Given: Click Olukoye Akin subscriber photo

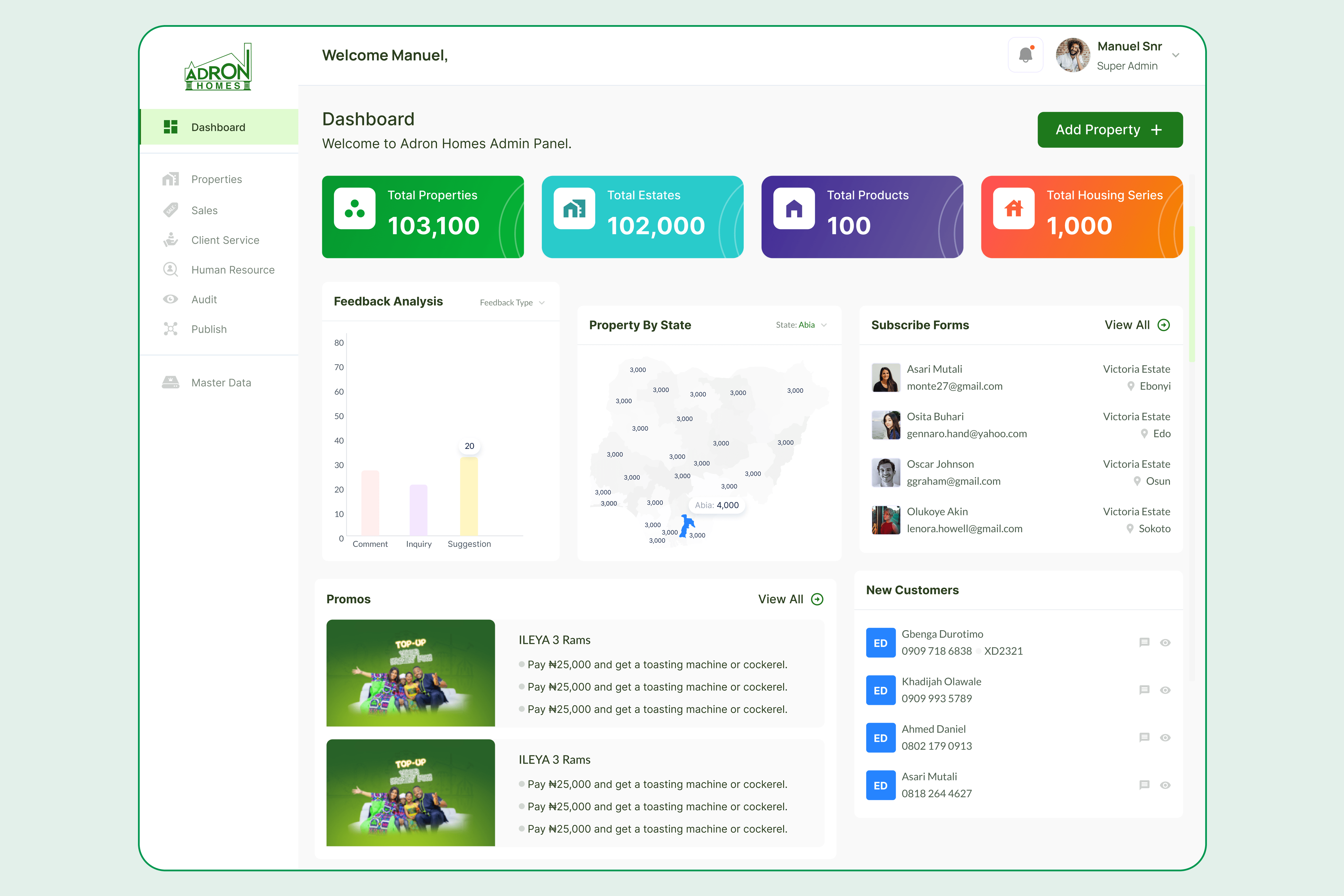Looking at the screenshot, I should [x=886, y=520].
